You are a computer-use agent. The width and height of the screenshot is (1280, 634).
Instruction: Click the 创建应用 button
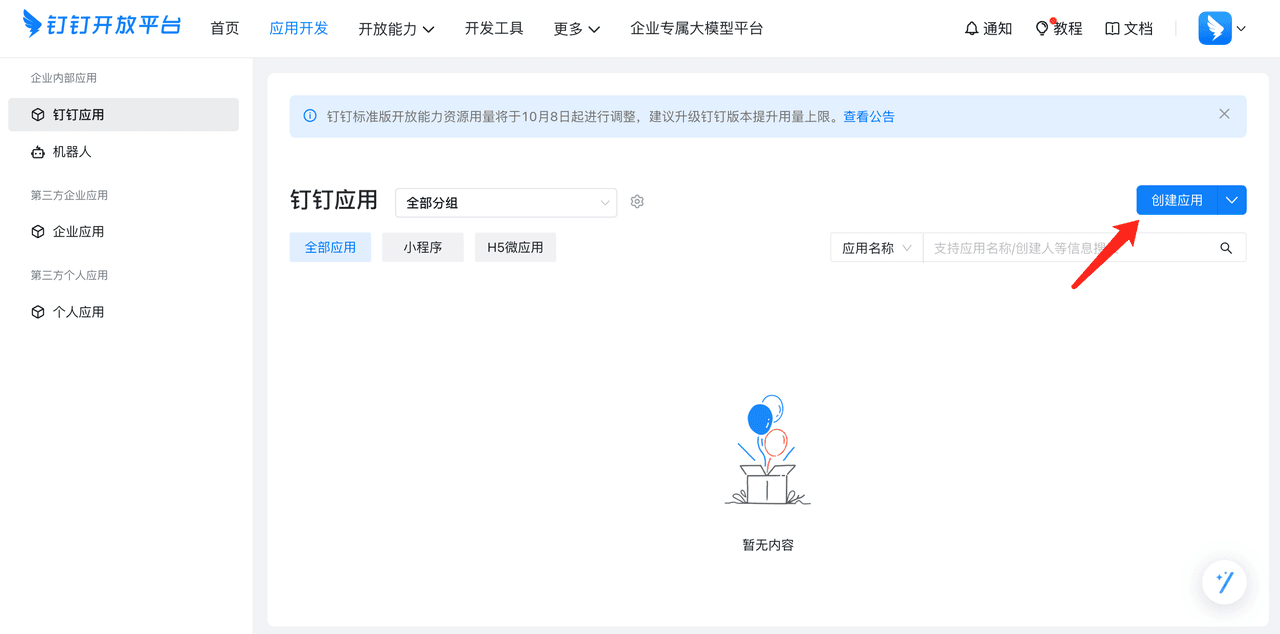pos(1177,200)
